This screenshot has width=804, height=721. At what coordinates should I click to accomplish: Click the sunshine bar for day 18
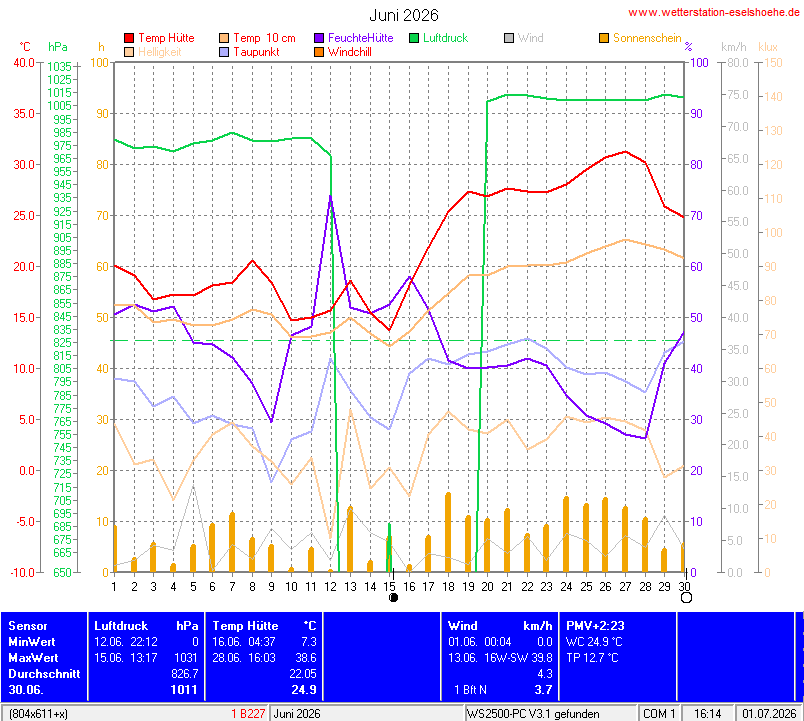(448, 532)
